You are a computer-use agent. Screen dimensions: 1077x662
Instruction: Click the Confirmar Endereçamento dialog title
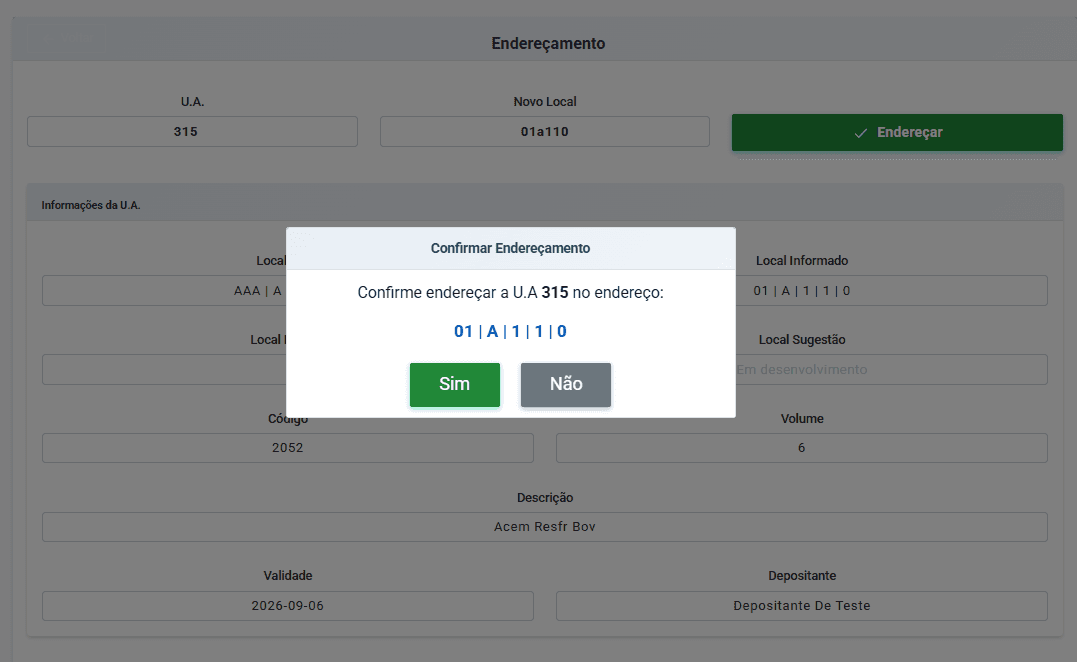pos(510,248)
